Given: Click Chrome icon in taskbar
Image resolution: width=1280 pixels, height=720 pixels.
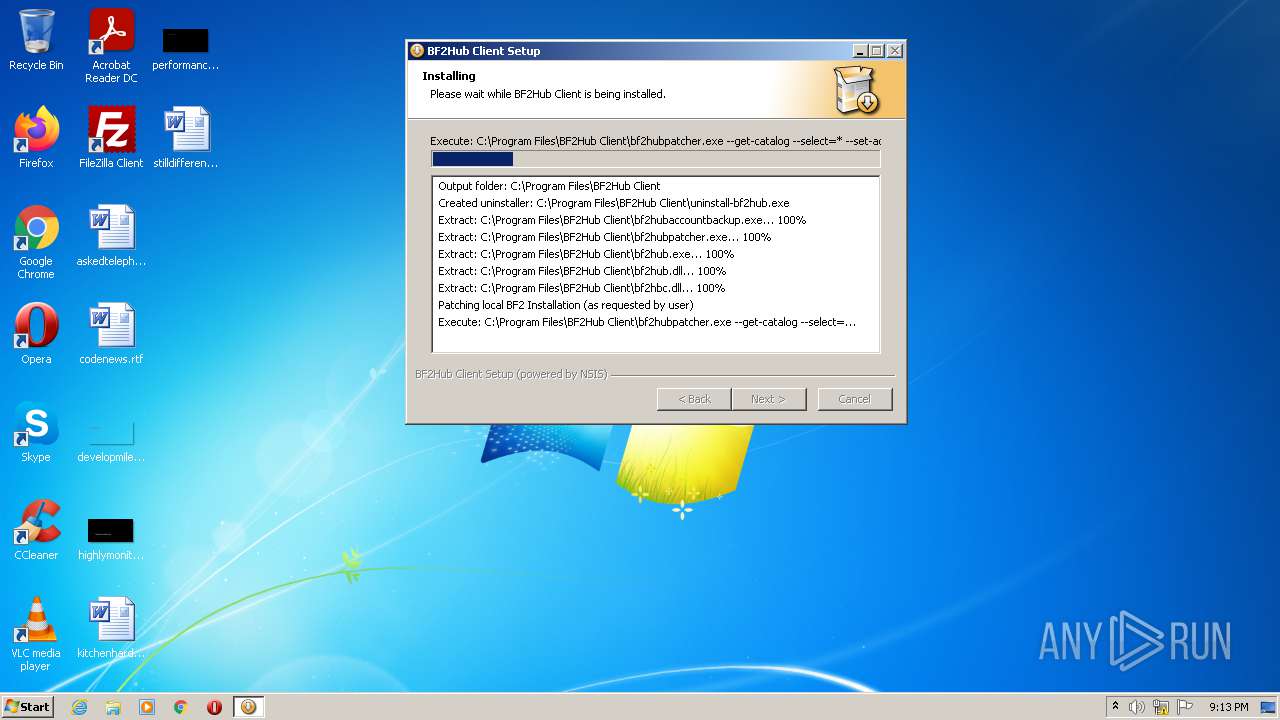Looking at the screenshot, I should tap(181, 707).
